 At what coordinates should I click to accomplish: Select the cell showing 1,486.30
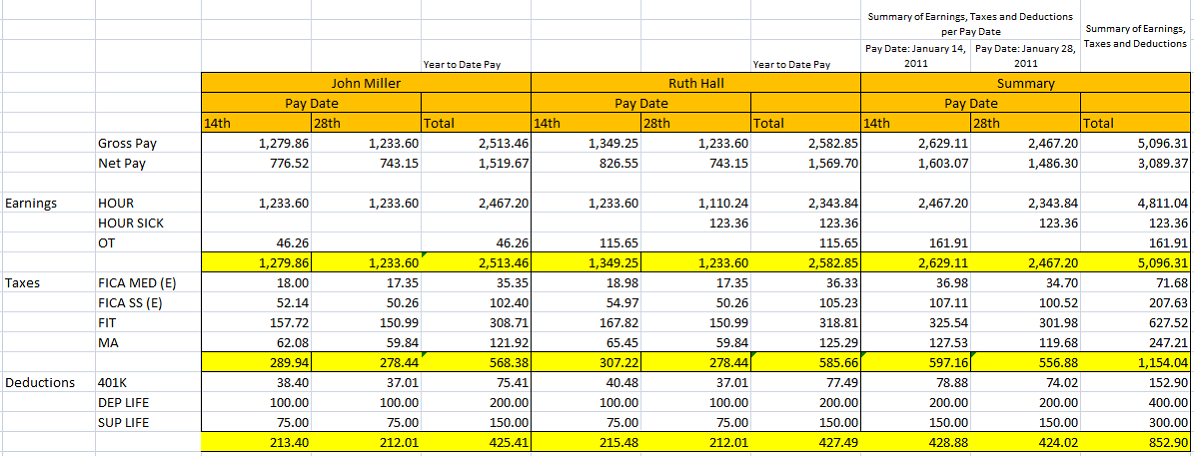pyautogui.click(x=1025, y=163)
